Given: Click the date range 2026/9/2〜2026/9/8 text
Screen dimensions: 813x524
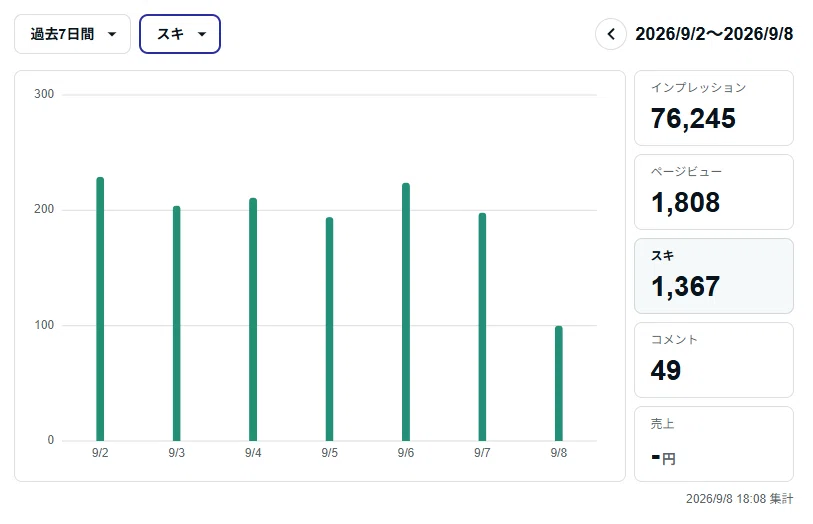Looking at the screenshot, I should click(714, 34).
